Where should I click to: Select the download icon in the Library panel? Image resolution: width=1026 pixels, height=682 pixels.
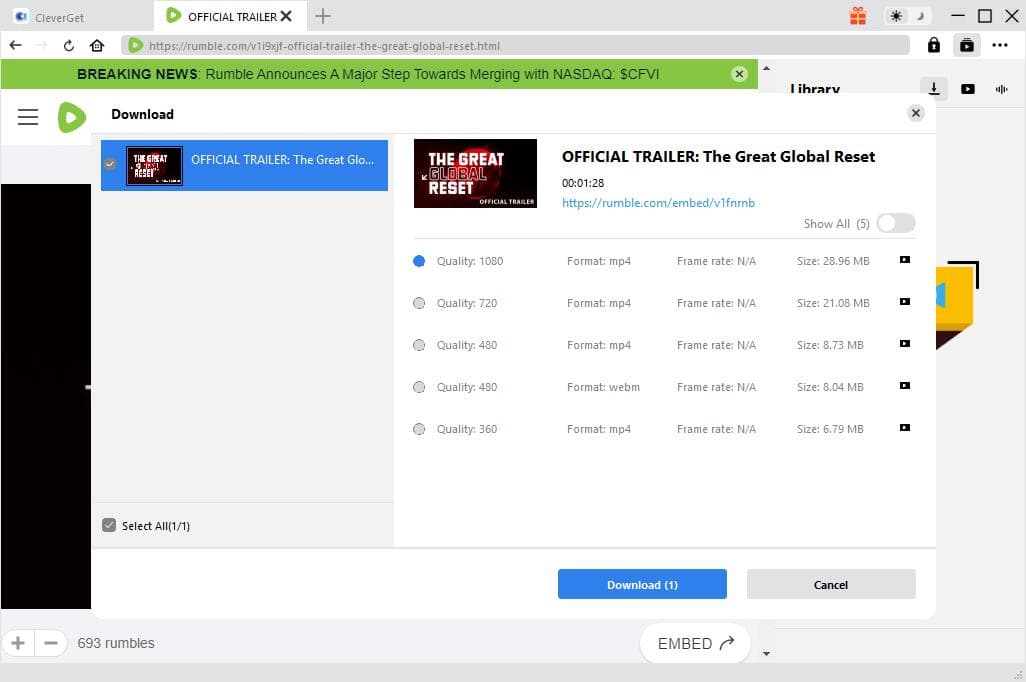(x=933, y=89)
